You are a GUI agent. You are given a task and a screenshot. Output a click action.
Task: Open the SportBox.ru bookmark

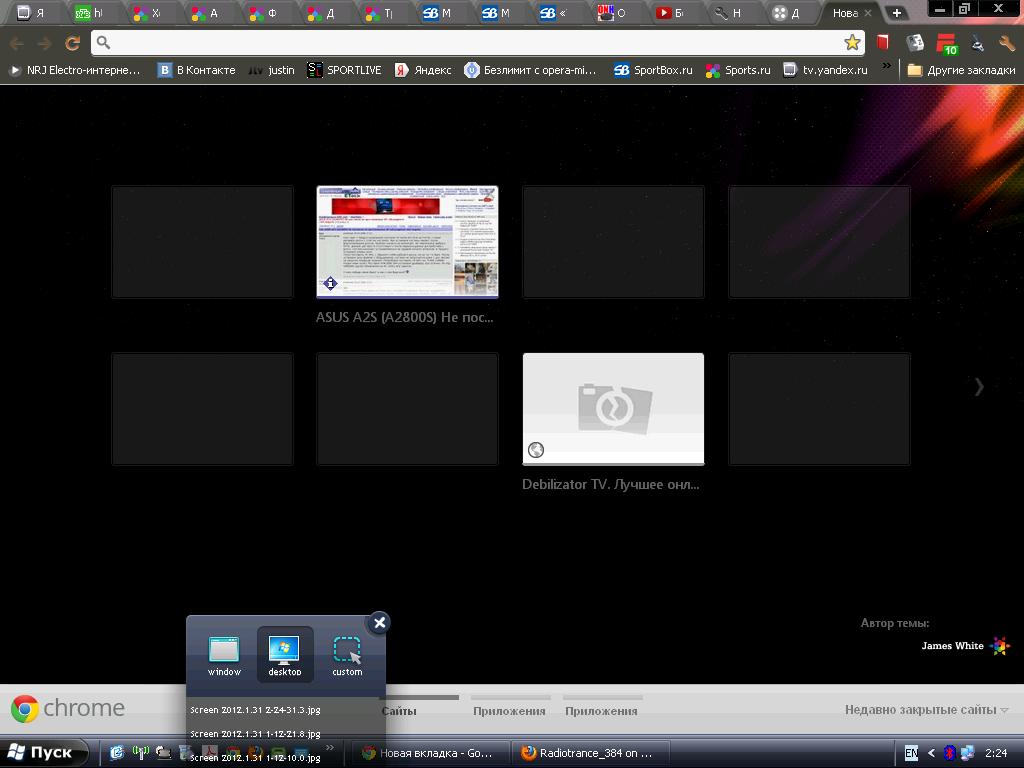click(x=653, y=70)
